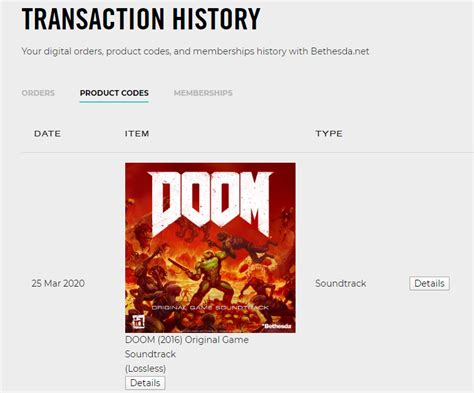Click the 25 Mar 2020 date entry

click(58, 283)
